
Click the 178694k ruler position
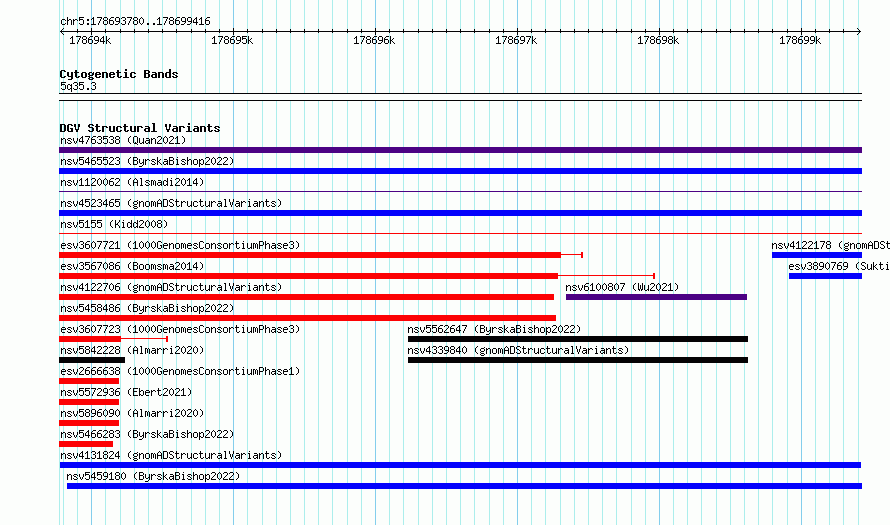coord(90,40)
